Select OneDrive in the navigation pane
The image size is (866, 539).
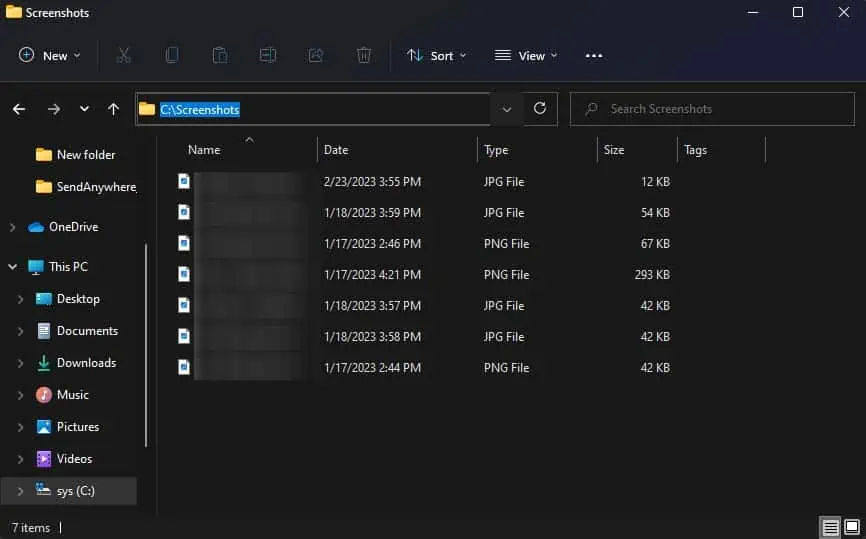coord(63,227)
